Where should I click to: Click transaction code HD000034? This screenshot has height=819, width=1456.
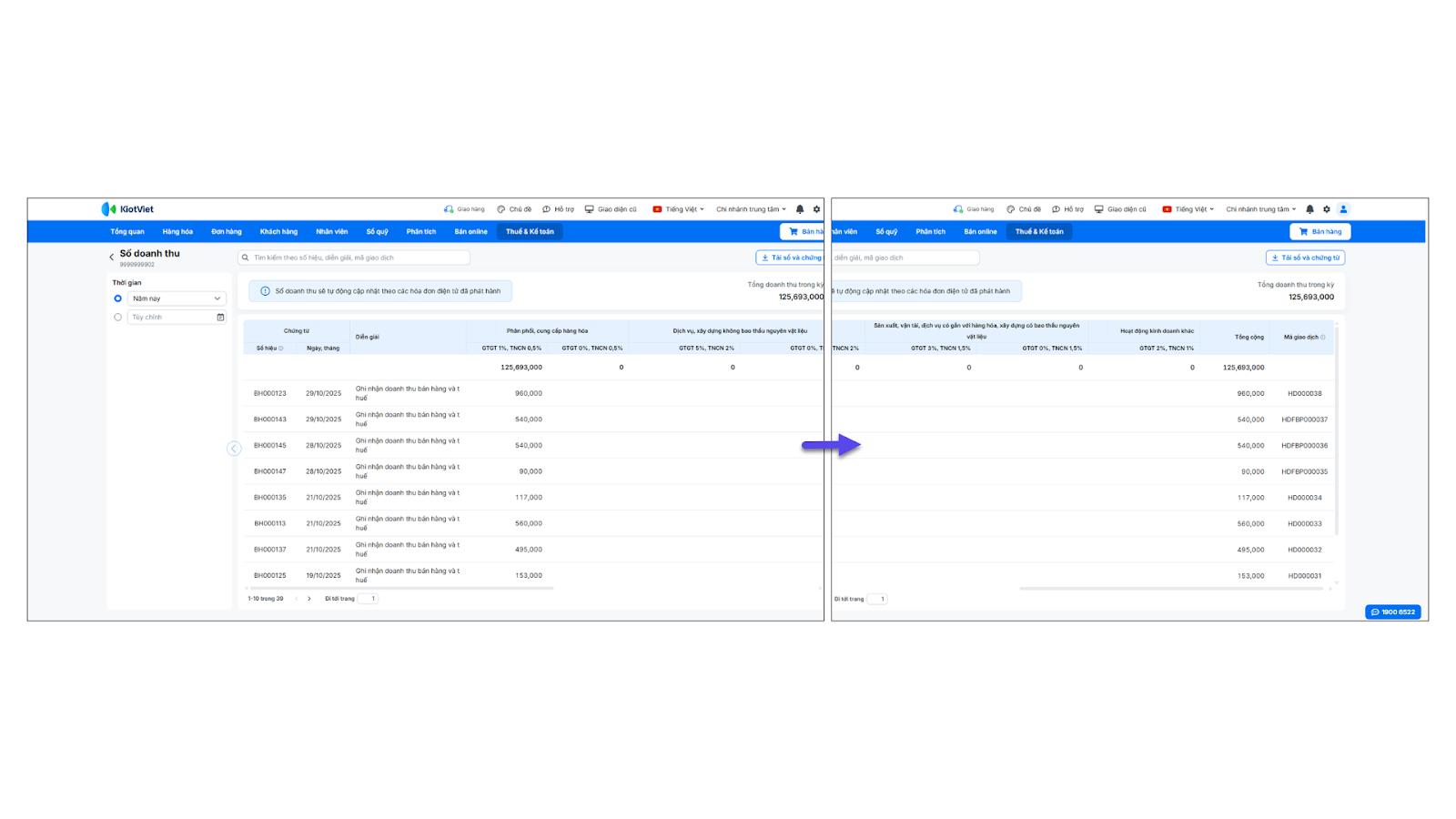tap(1305, 498)
